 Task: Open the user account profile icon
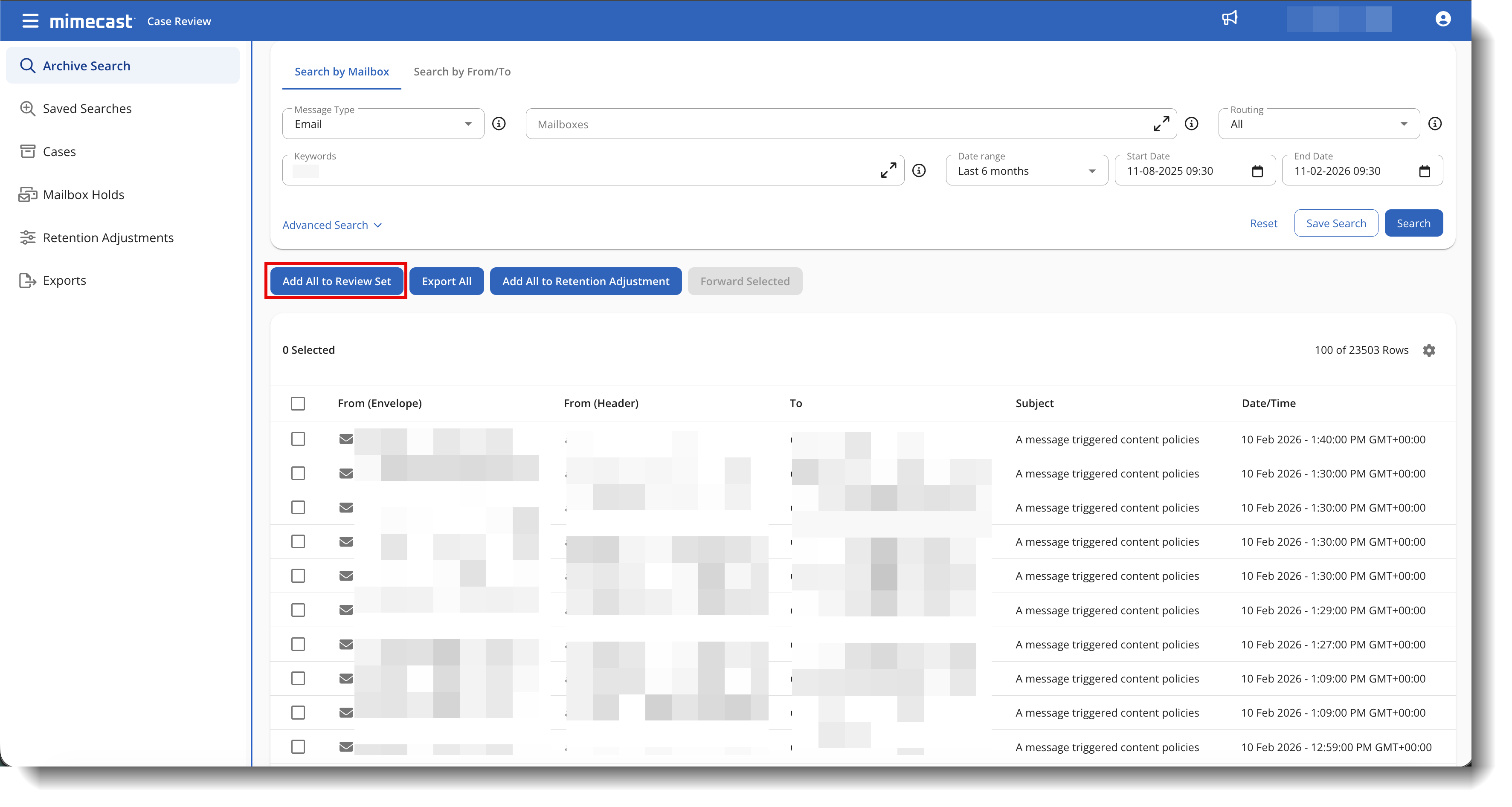pyautogui.click(x=1443, y=19)
